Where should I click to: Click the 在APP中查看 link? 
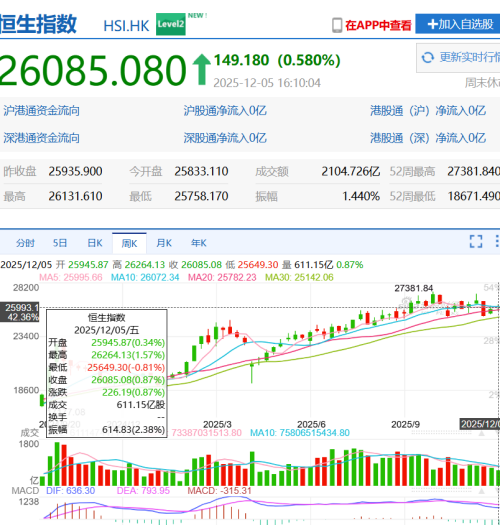click(378, 25)
